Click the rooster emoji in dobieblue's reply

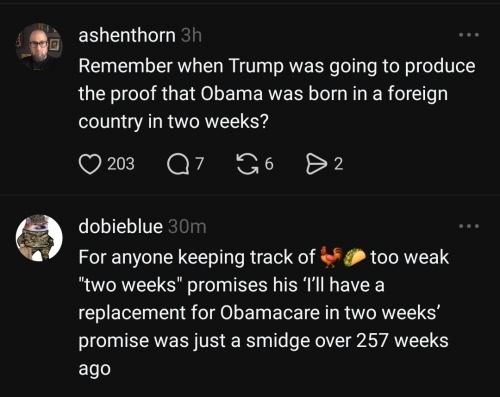click(x=331, y=257)
